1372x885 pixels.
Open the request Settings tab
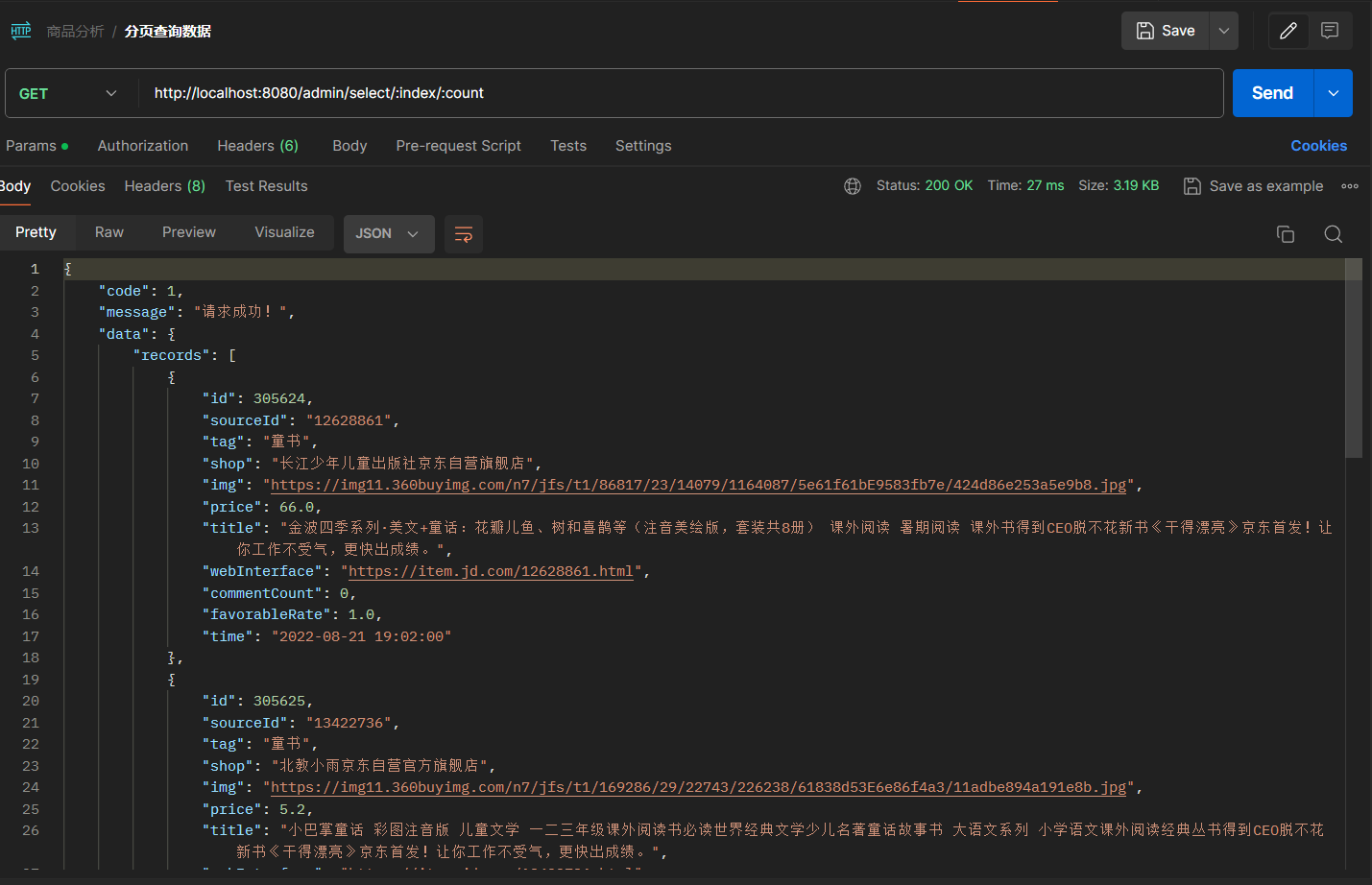(x=643, y=146)
